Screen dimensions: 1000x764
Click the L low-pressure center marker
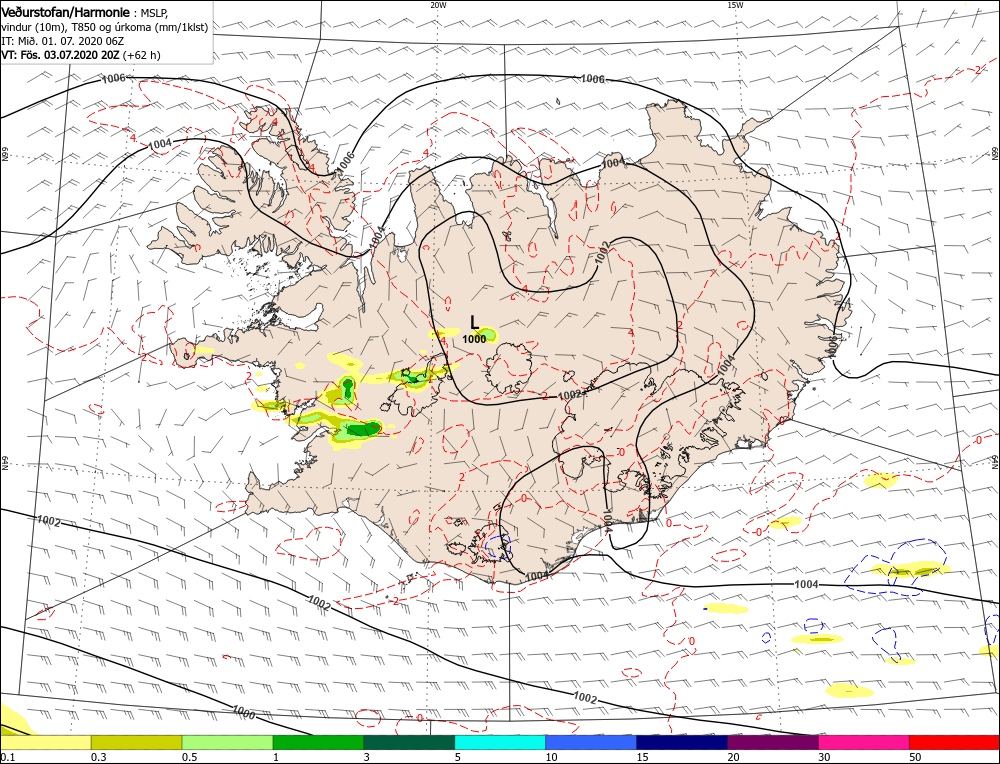474,323
